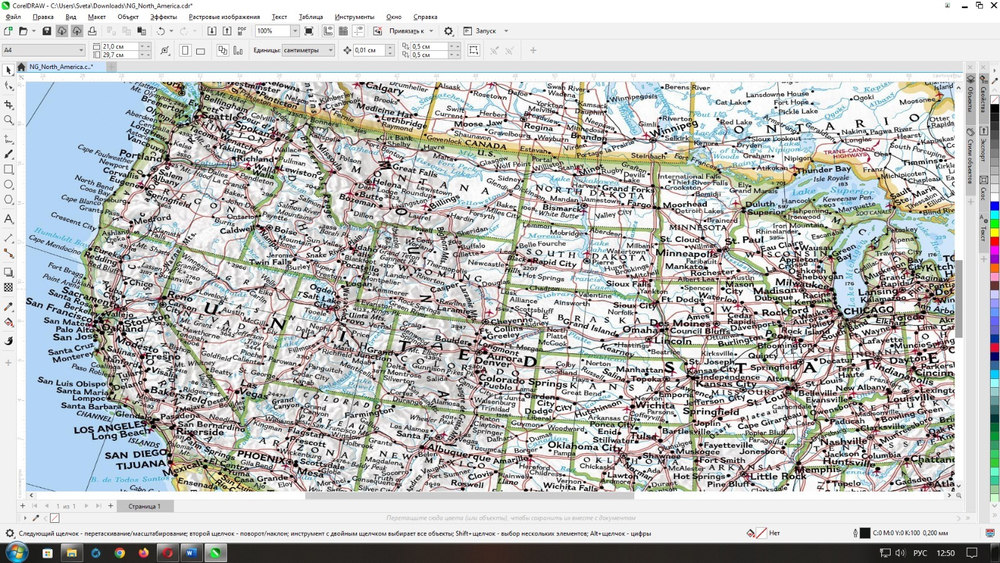Image resolution: width=1000 pixels, height=563 pixels.
Task: Open Options gear icon
Action: tap(448, 31)
